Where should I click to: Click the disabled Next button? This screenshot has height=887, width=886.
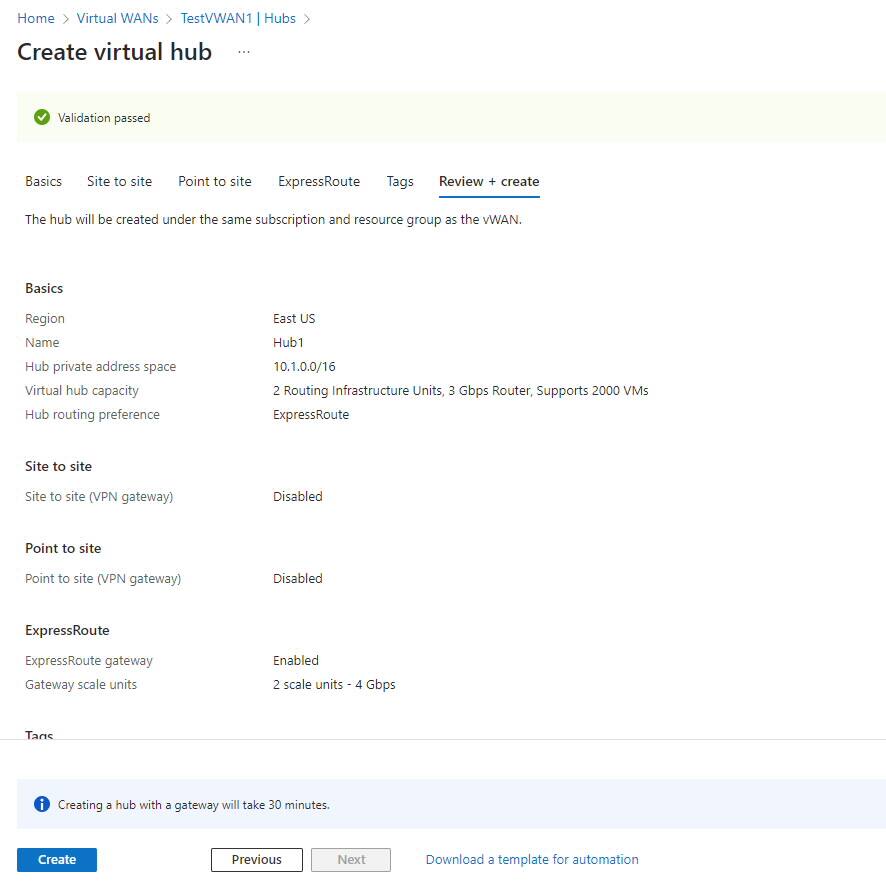[x=350, y=859]
